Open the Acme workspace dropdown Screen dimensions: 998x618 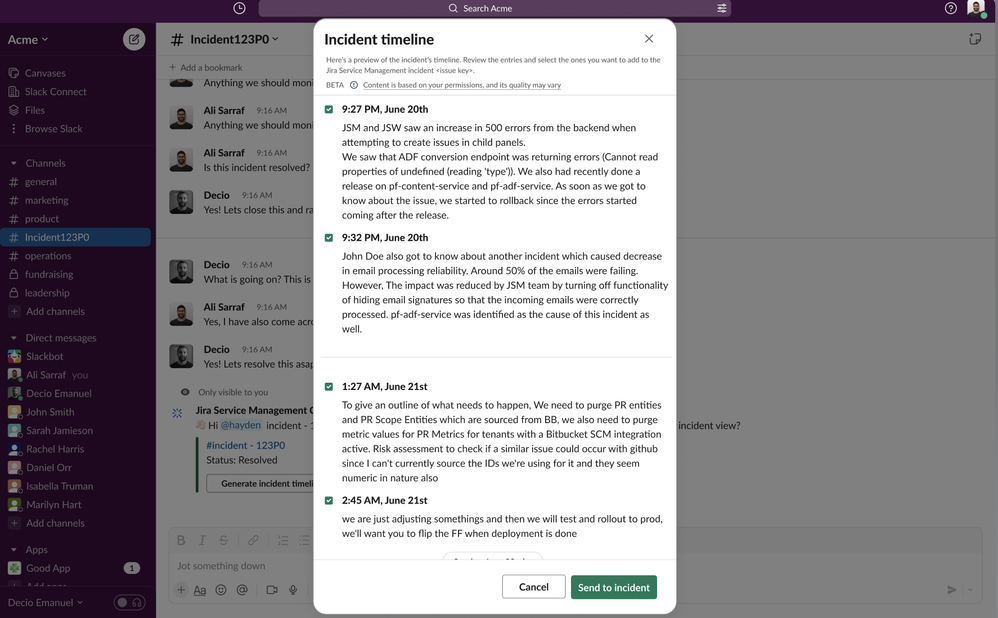pos(28,39)
